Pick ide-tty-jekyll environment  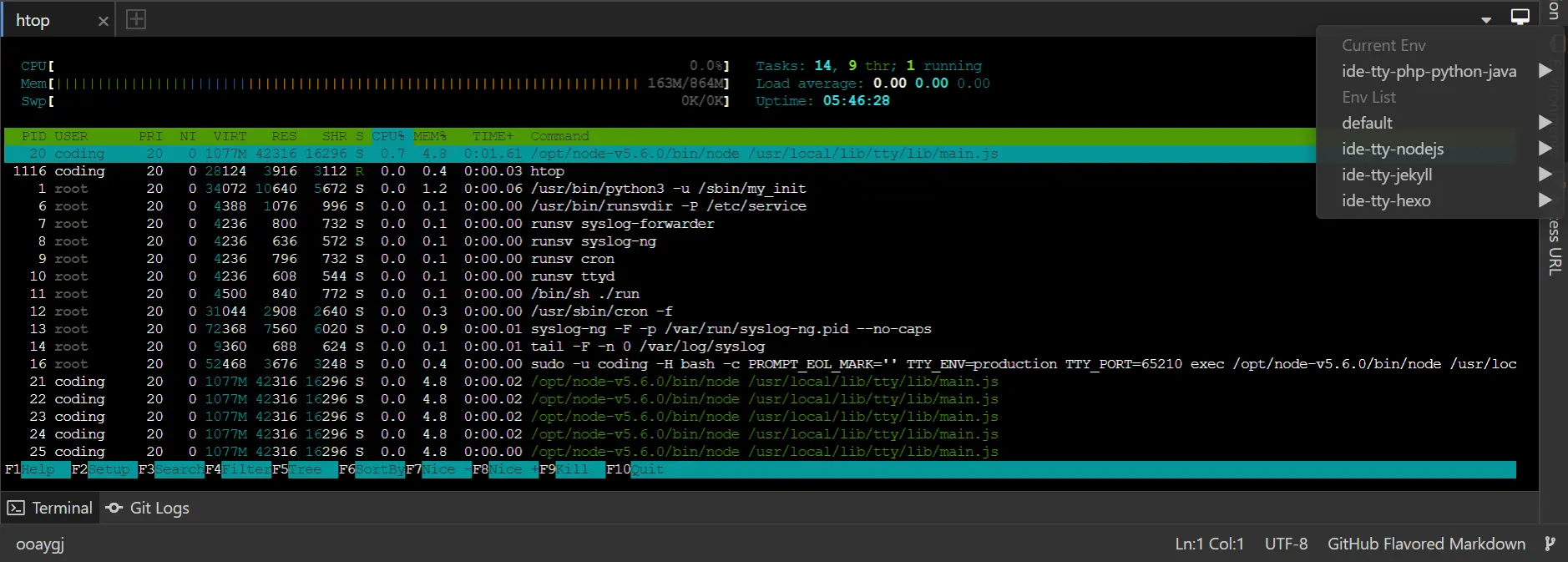click(1387, 175)
